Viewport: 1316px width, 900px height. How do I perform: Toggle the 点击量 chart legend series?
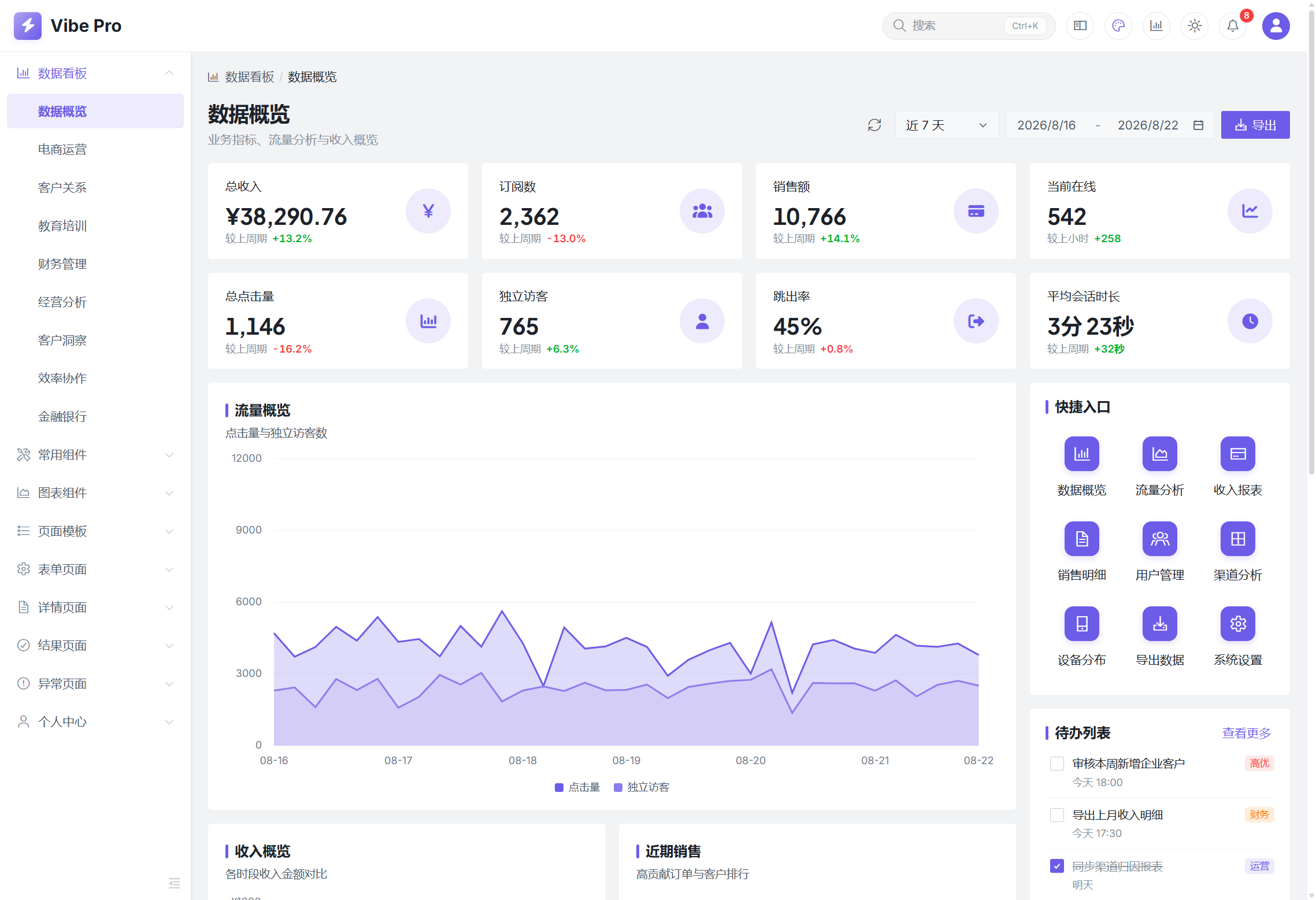click(577, 787)
